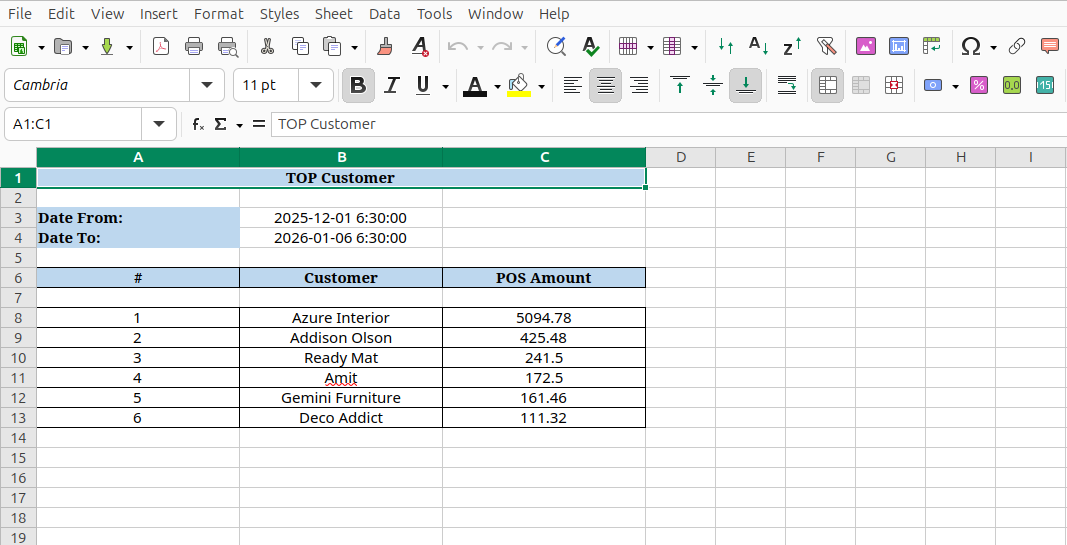Click the Save document icon
Image resolution: width=1067 pixels, height=545 pixels.
(x=107, y=47)
